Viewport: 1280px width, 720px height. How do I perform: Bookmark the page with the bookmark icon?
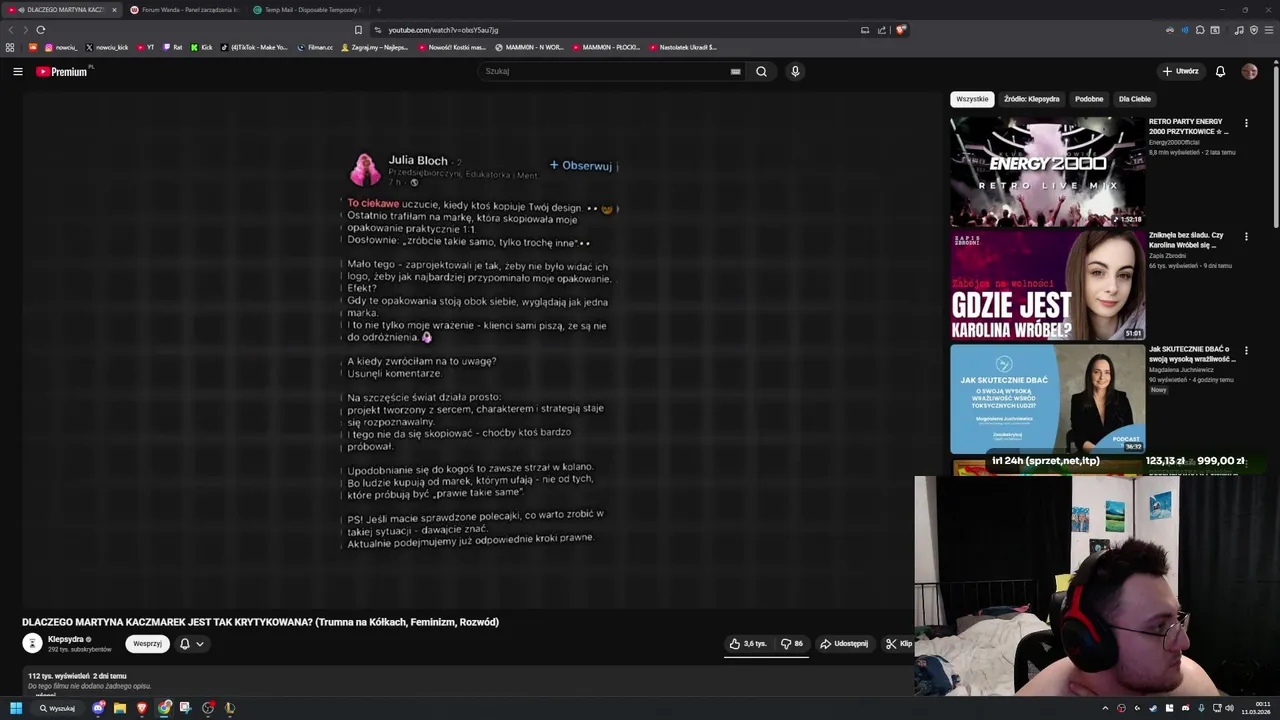point(358,30)
